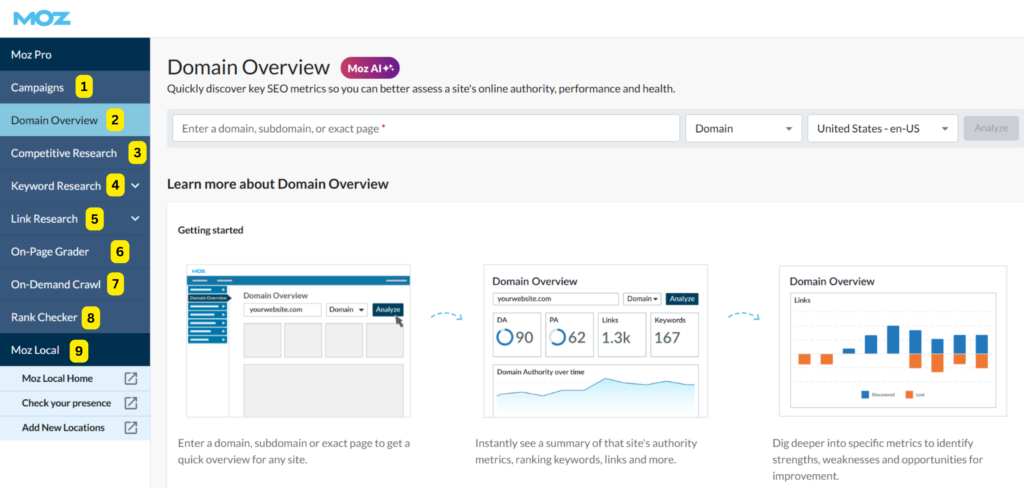Screen dimensions: 1024x488
Task: Click the first getting-started illustration with sidebar mockup
Action: 298,341
